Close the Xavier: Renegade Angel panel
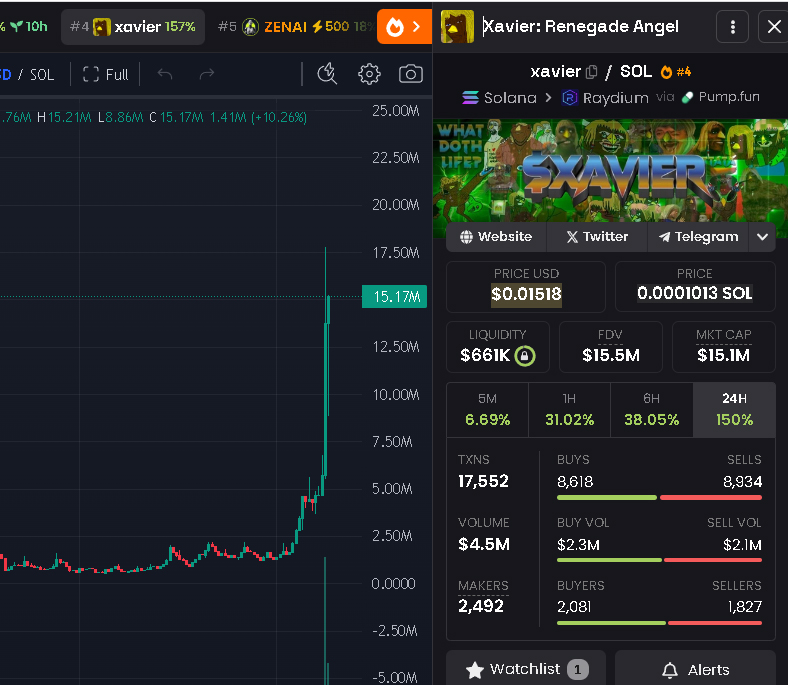The width and height of the screenshot is (788, 685). (x=774, y=27)
